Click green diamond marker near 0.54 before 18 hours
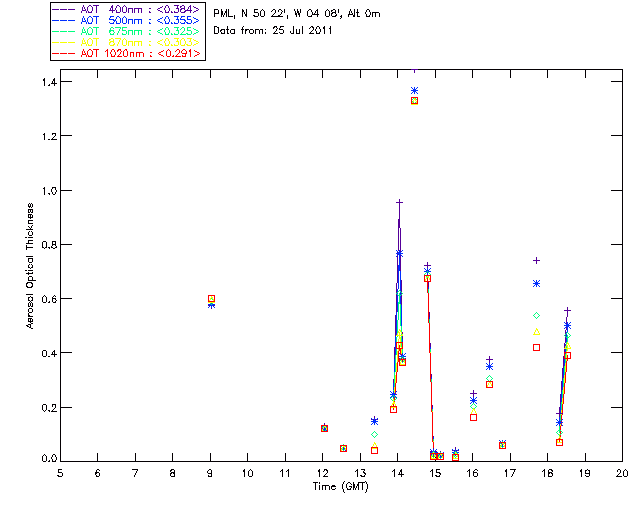This screenshot has width=640, height=512. tap(537, 316)
